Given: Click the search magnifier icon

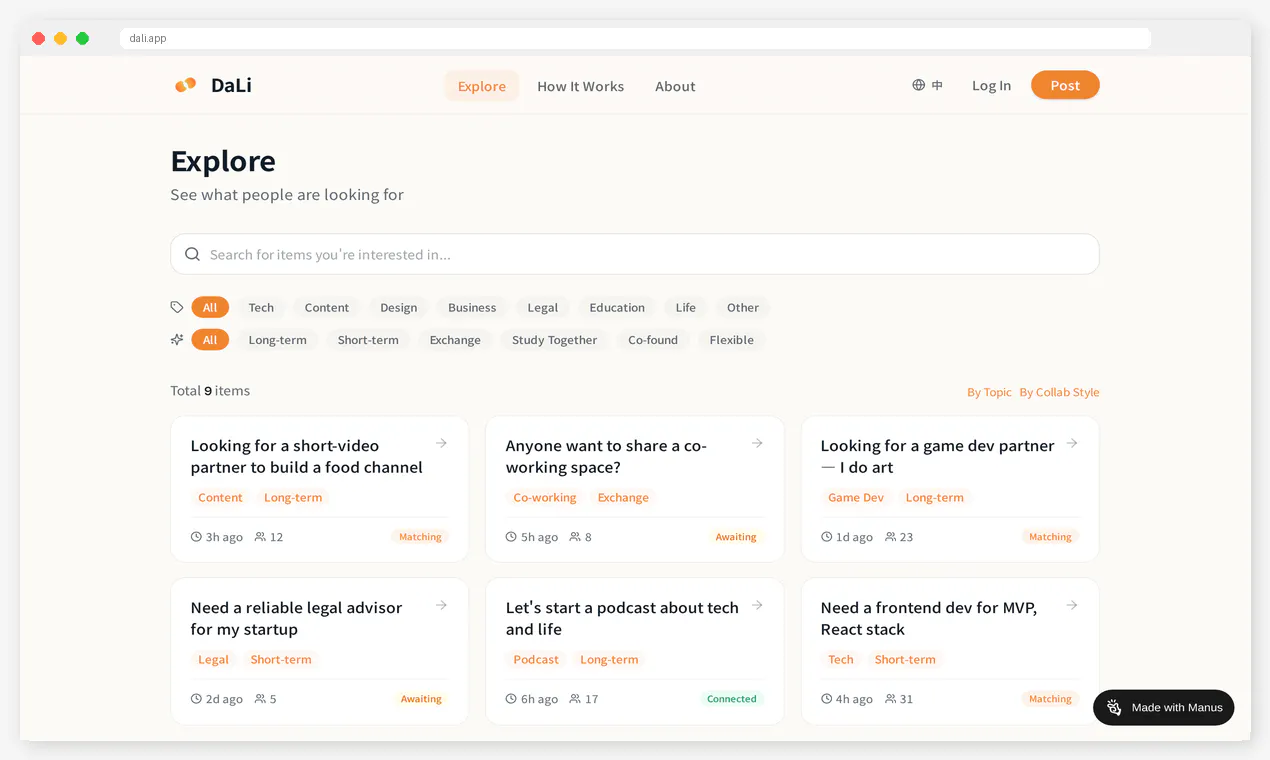Looking at the screenshot, I should pyautogui.click(x=192, y=254).
